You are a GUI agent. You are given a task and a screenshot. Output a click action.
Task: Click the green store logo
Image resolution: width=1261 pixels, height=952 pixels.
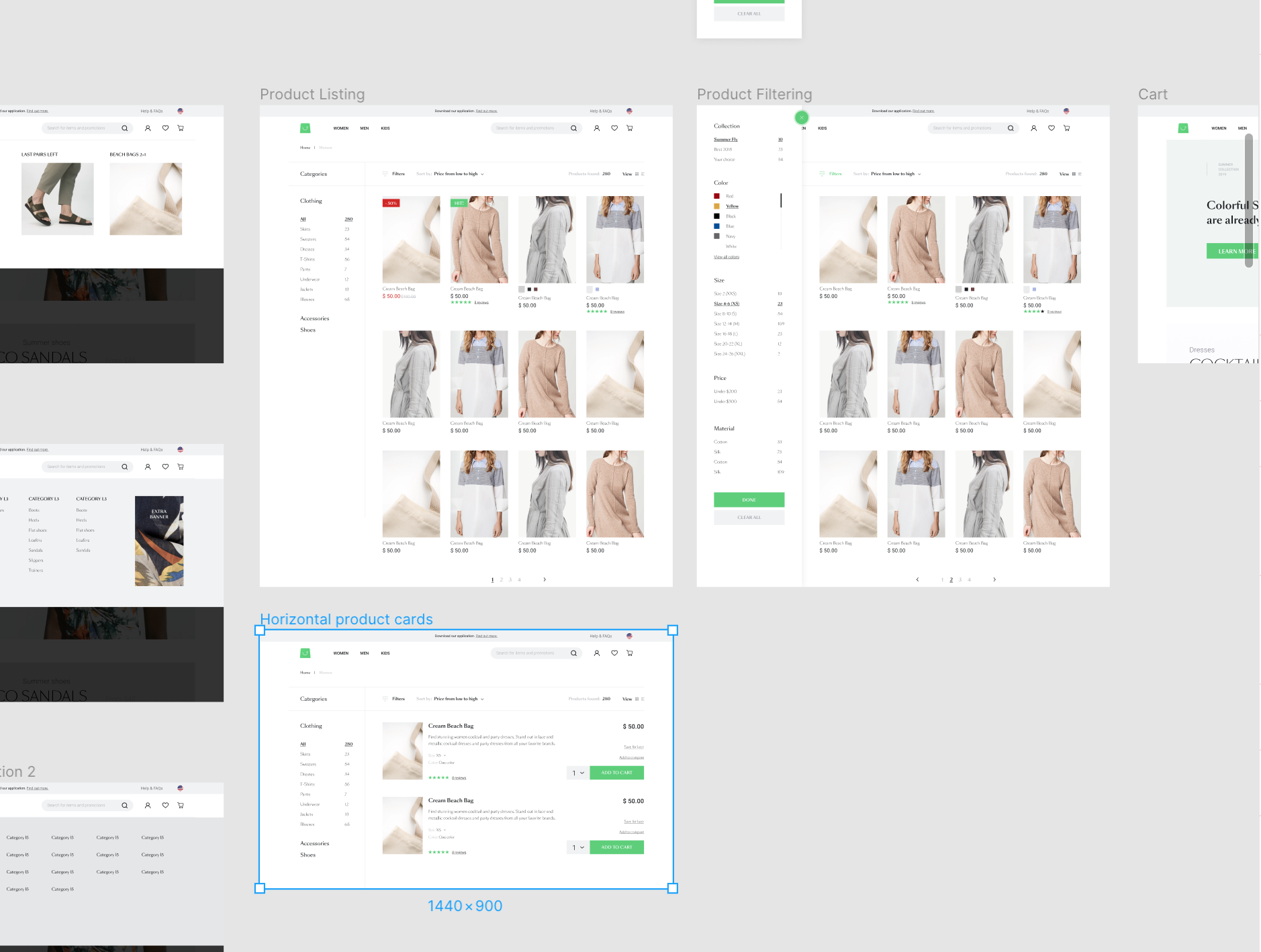pyautogui.click(x=305, y=128)
